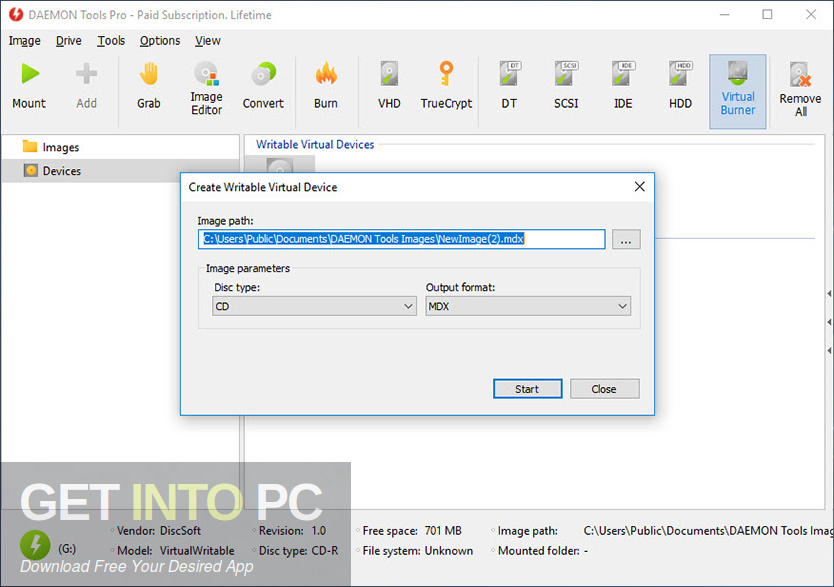Open the Tools menu
This screenshot has height=587, width=834.
(x=111, y=41)
